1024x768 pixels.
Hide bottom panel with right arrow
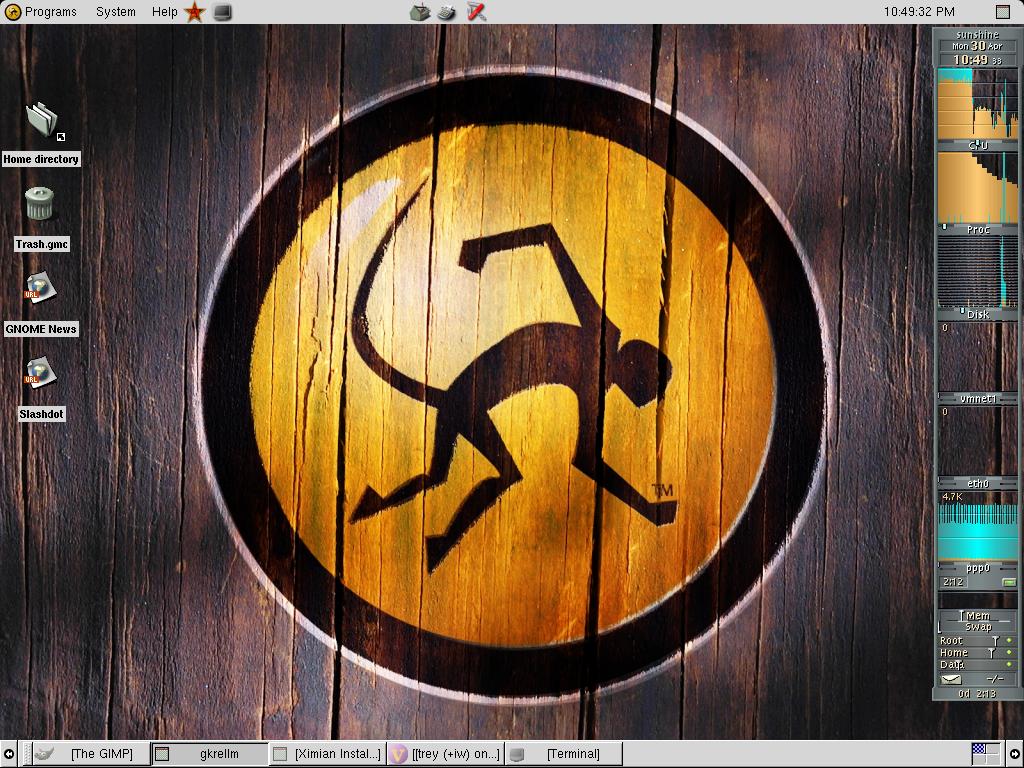[x=1015, y=754]
